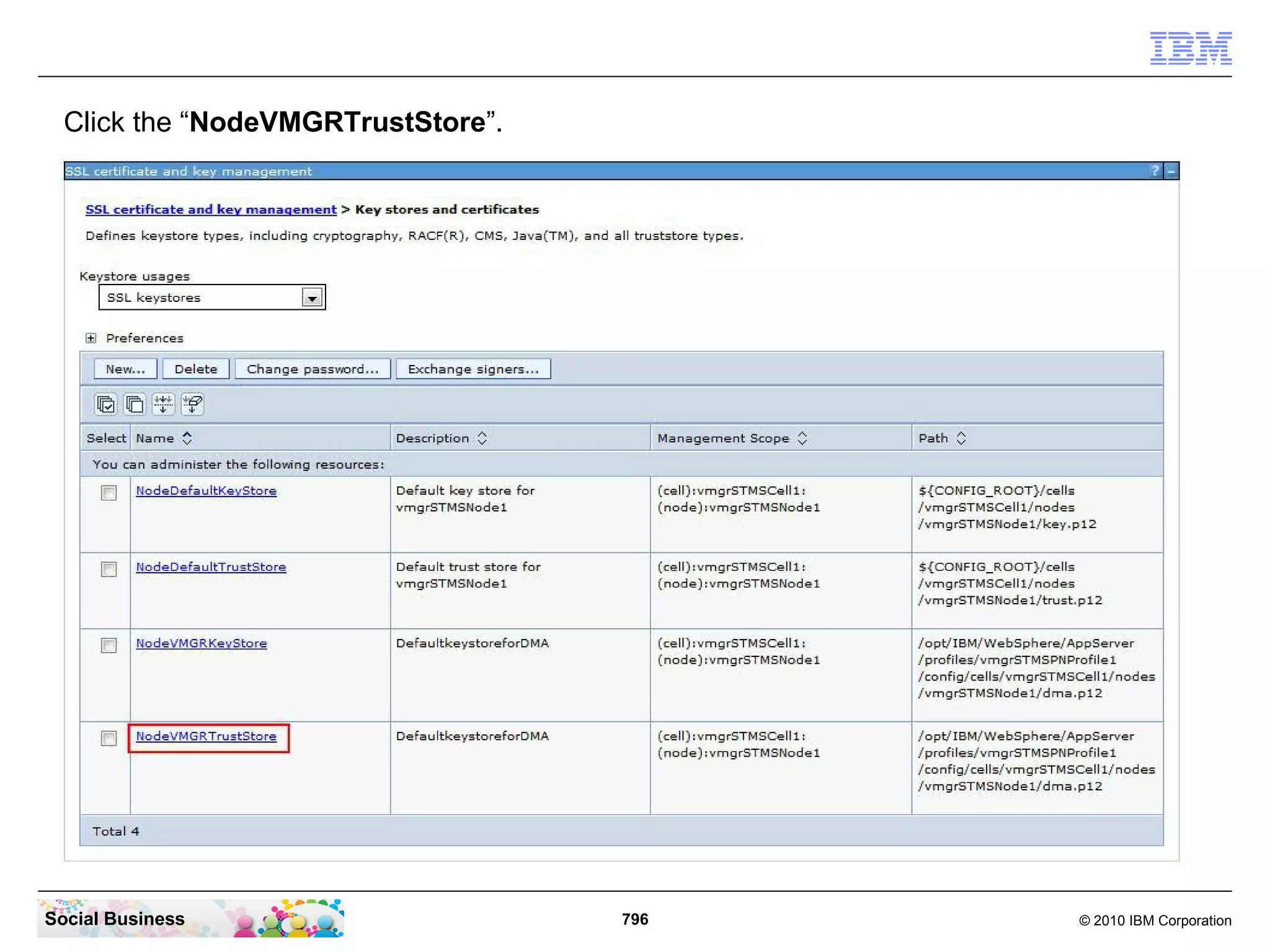Click the New... button
1270x952 pixels.
click(x=125, y=369)
